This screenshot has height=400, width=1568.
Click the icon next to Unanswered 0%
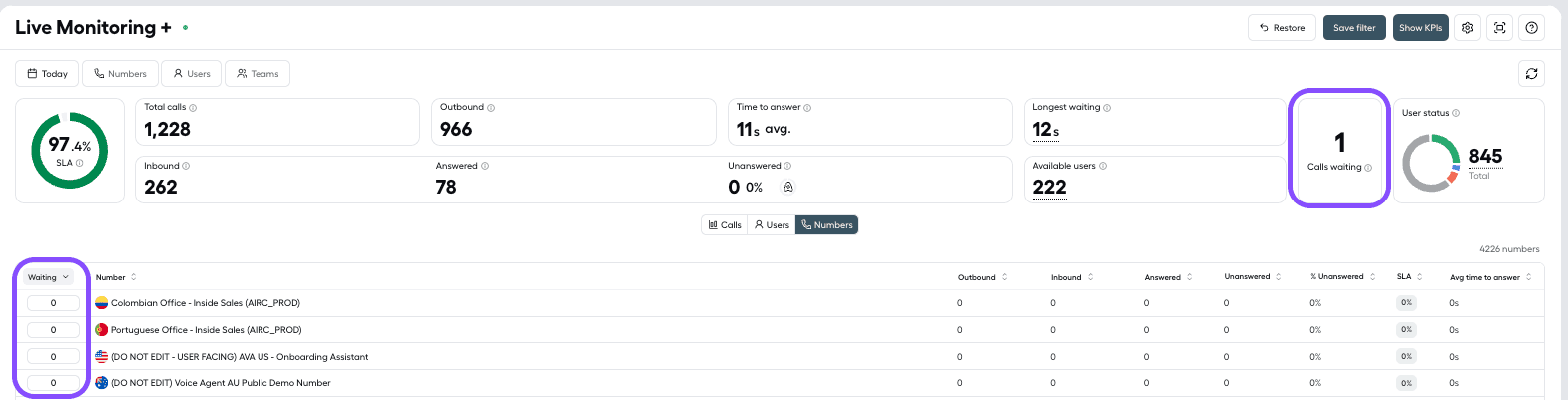pos(787,187)
